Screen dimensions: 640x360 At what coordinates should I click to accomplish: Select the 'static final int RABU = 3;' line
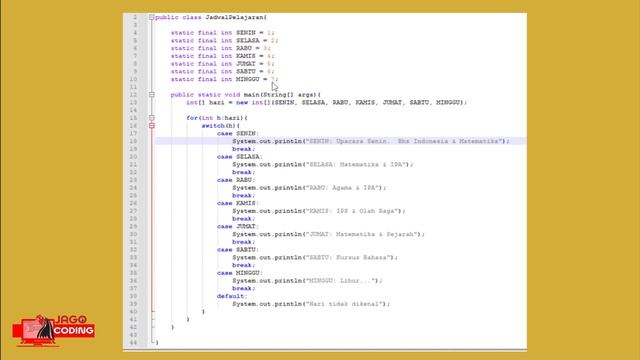point(220,48)
